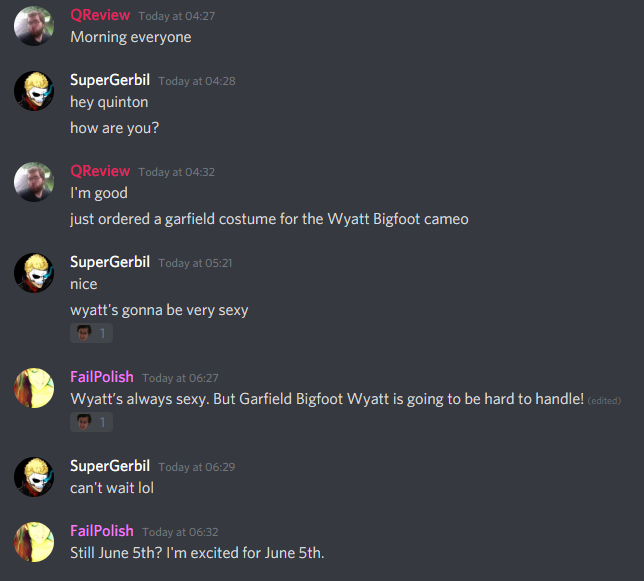
Task: Click the SuperGerbil username at 06:29
Action: 110,466
